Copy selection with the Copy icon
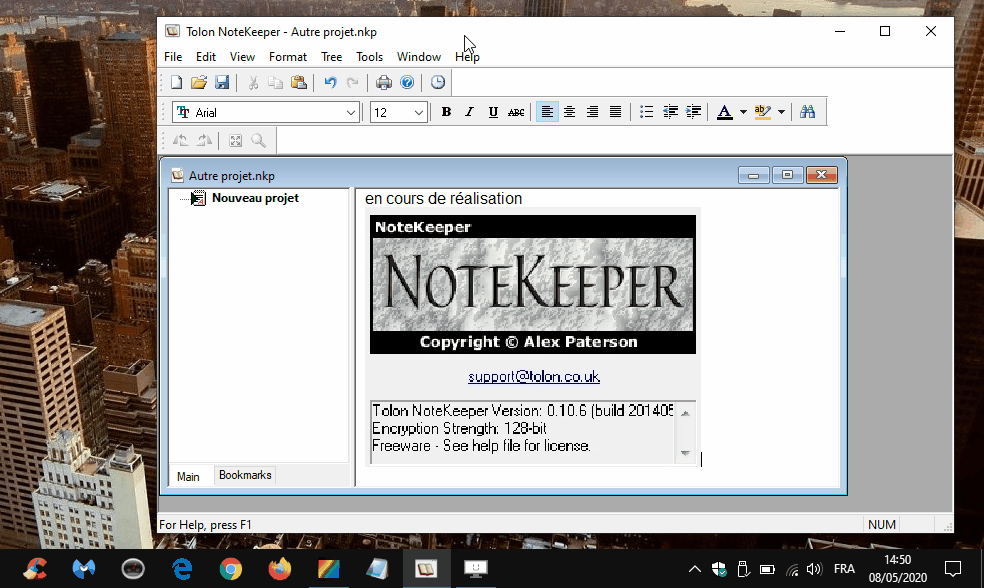This screenshot has width=984, height=588. (x=275, y=82)
